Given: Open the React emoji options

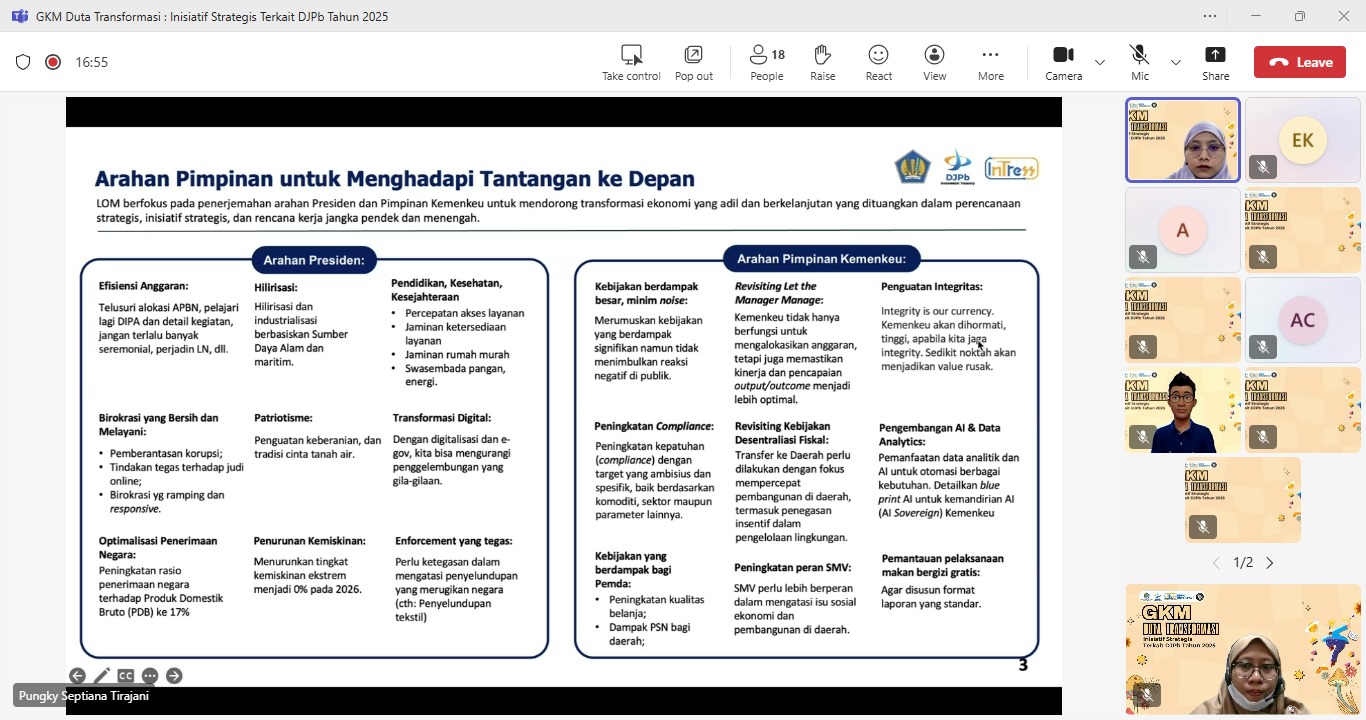Looking at the screenshot, I should [879, 62].
